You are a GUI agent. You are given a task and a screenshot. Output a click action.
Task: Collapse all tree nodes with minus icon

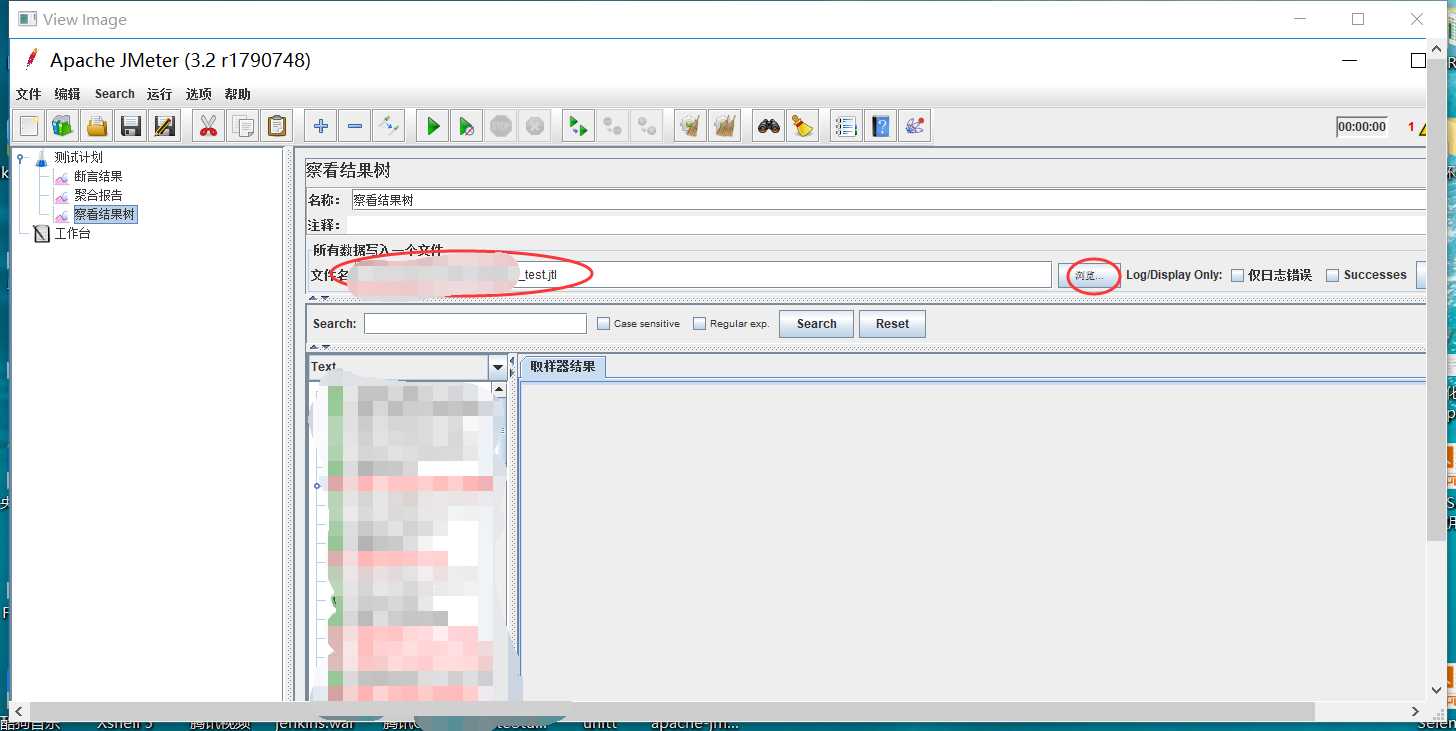click(354, 126)
